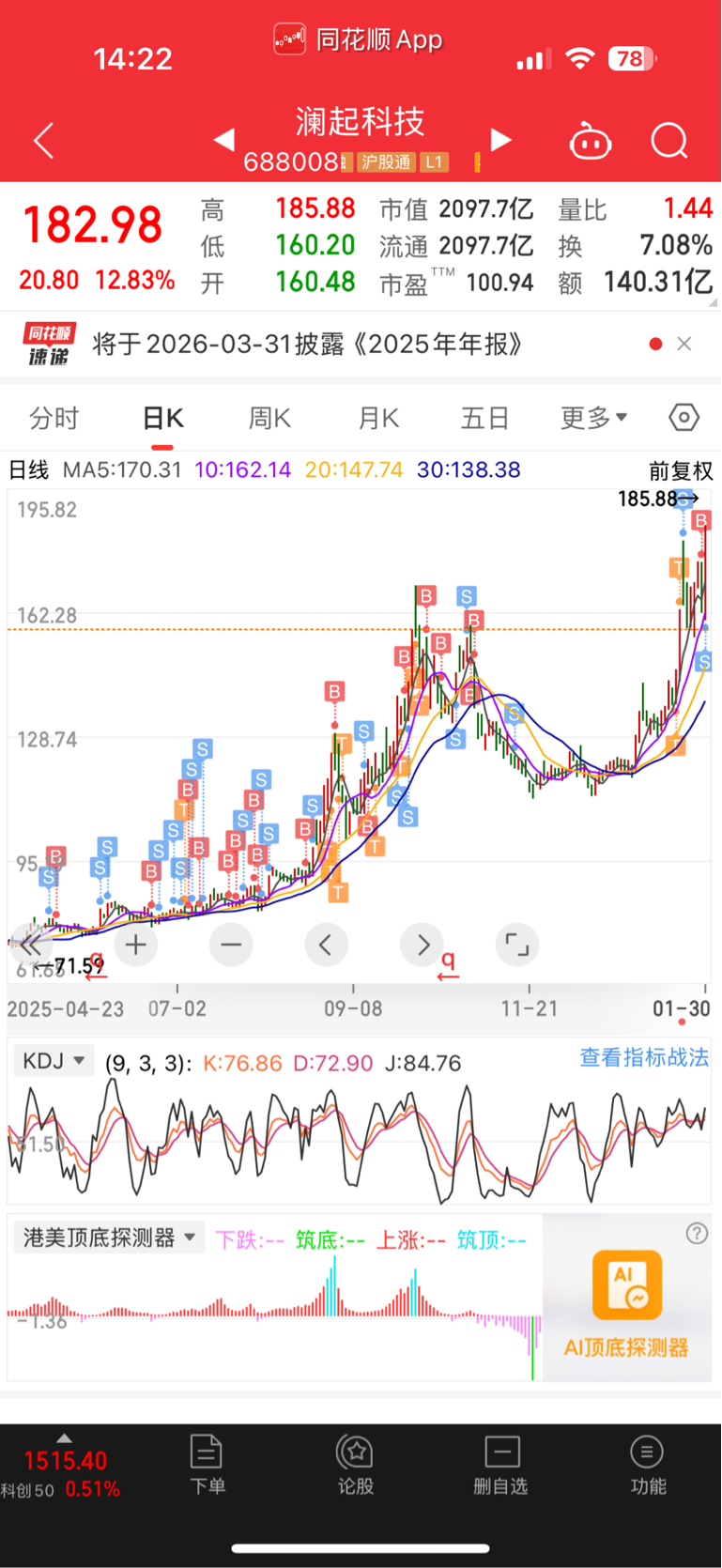This screenshot has height=1568, width=722.
Task: Tap the K:76.86 indicator value
Action: coord(242,1063)
